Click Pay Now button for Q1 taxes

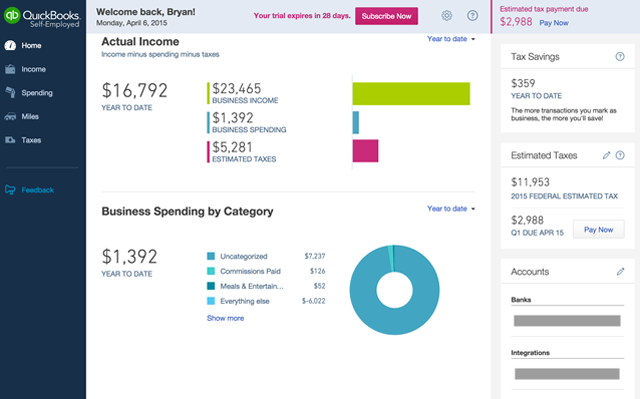tap(598, 230)
